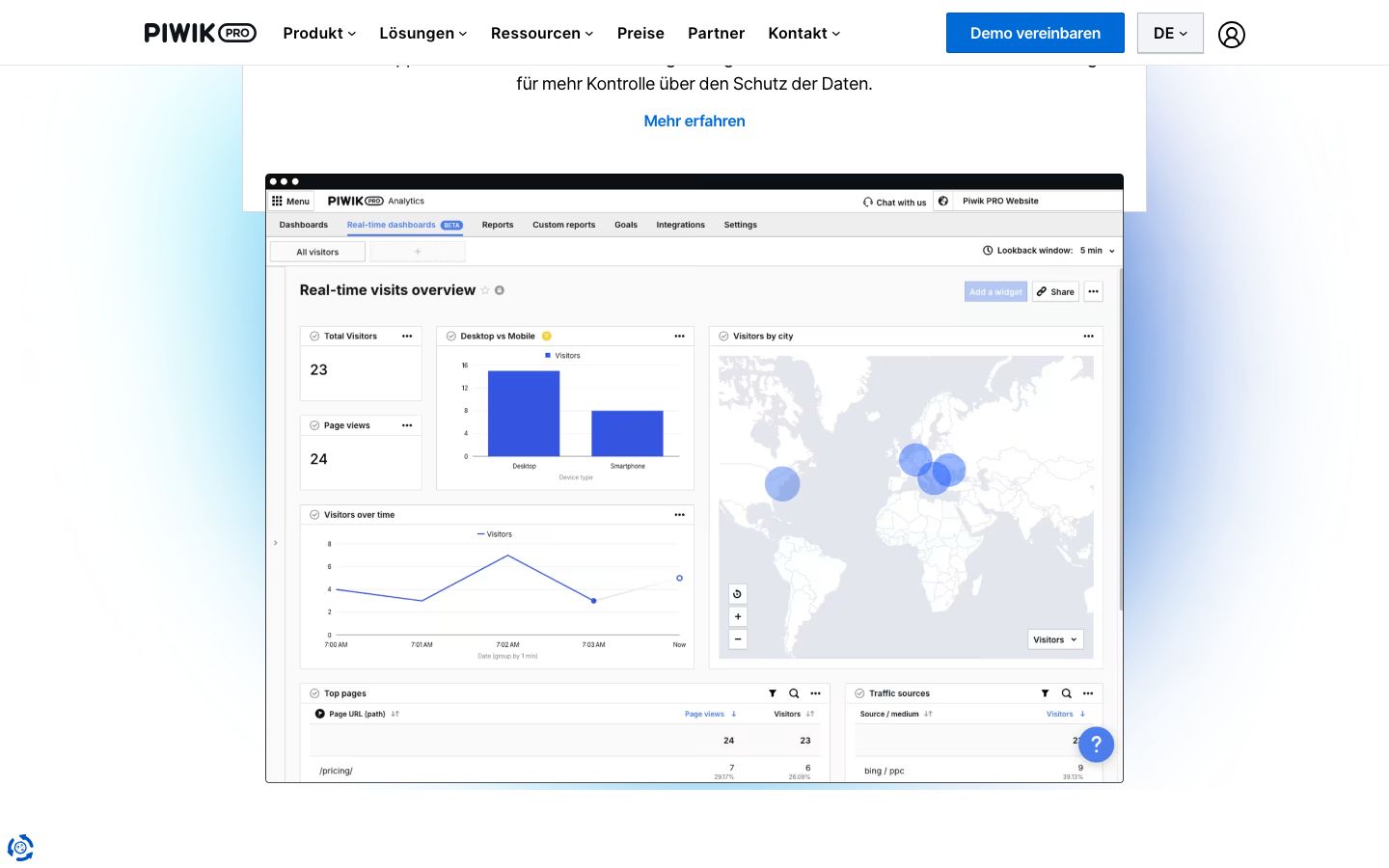This screenshot has height=868, width=1389.
Task: Expand the left sidebar arrow in dashboard
Action: [276, 543]
